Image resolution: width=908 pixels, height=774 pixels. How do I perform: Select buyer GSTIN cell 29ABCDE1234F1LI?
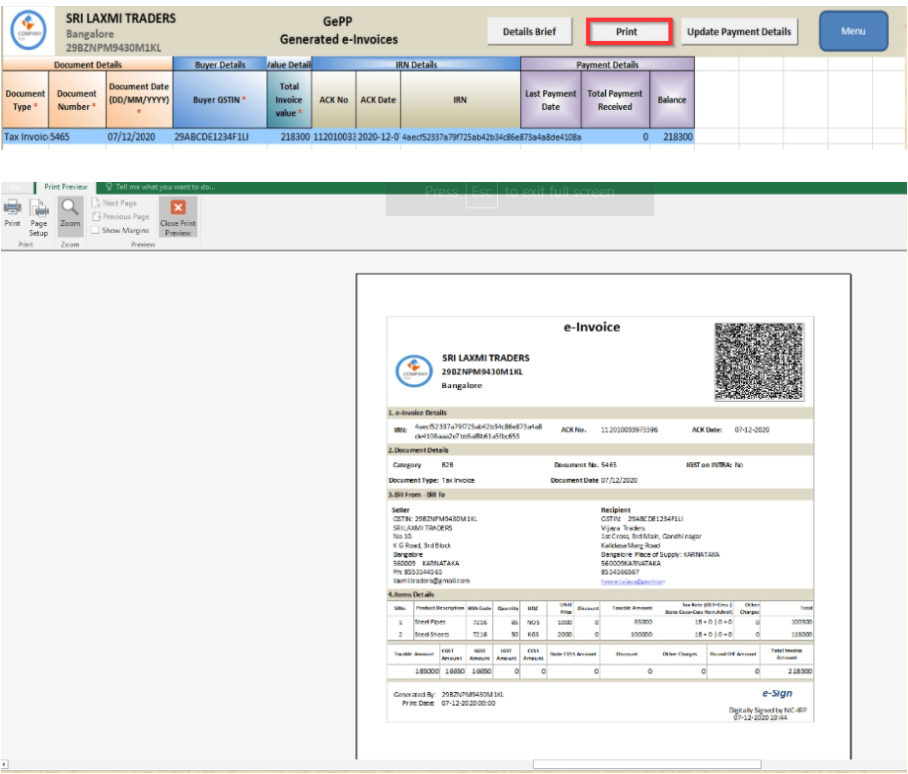219,137
